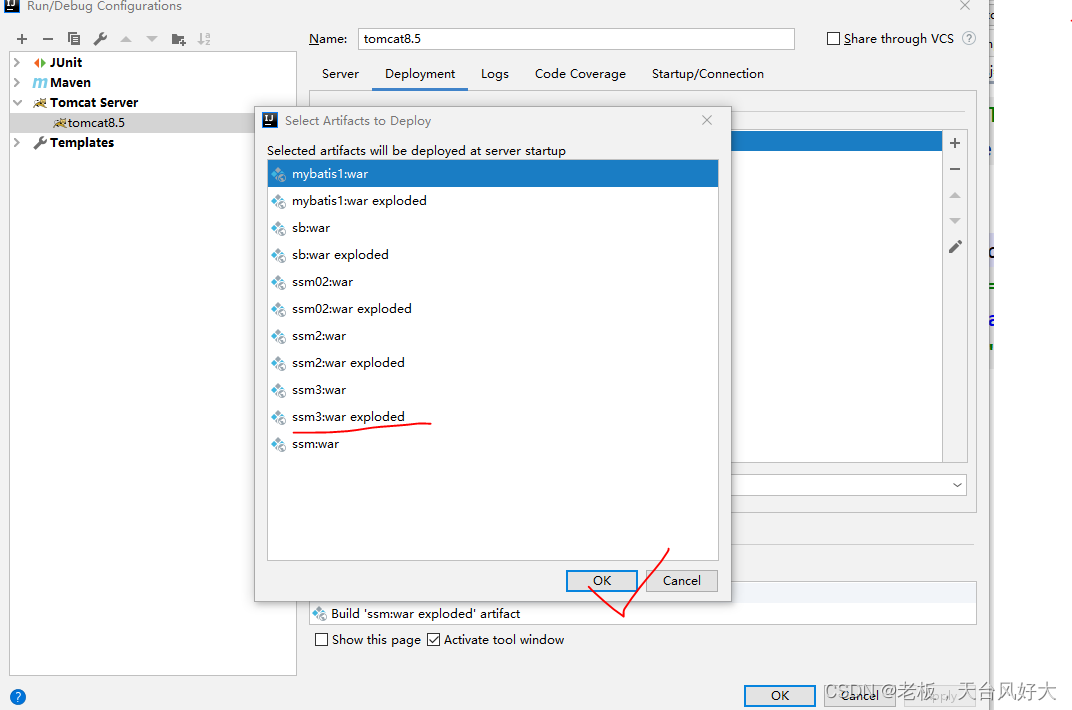Collapse the Tomcat Server tree node
The image size is (1072, 710).
[x=17, y=103]
